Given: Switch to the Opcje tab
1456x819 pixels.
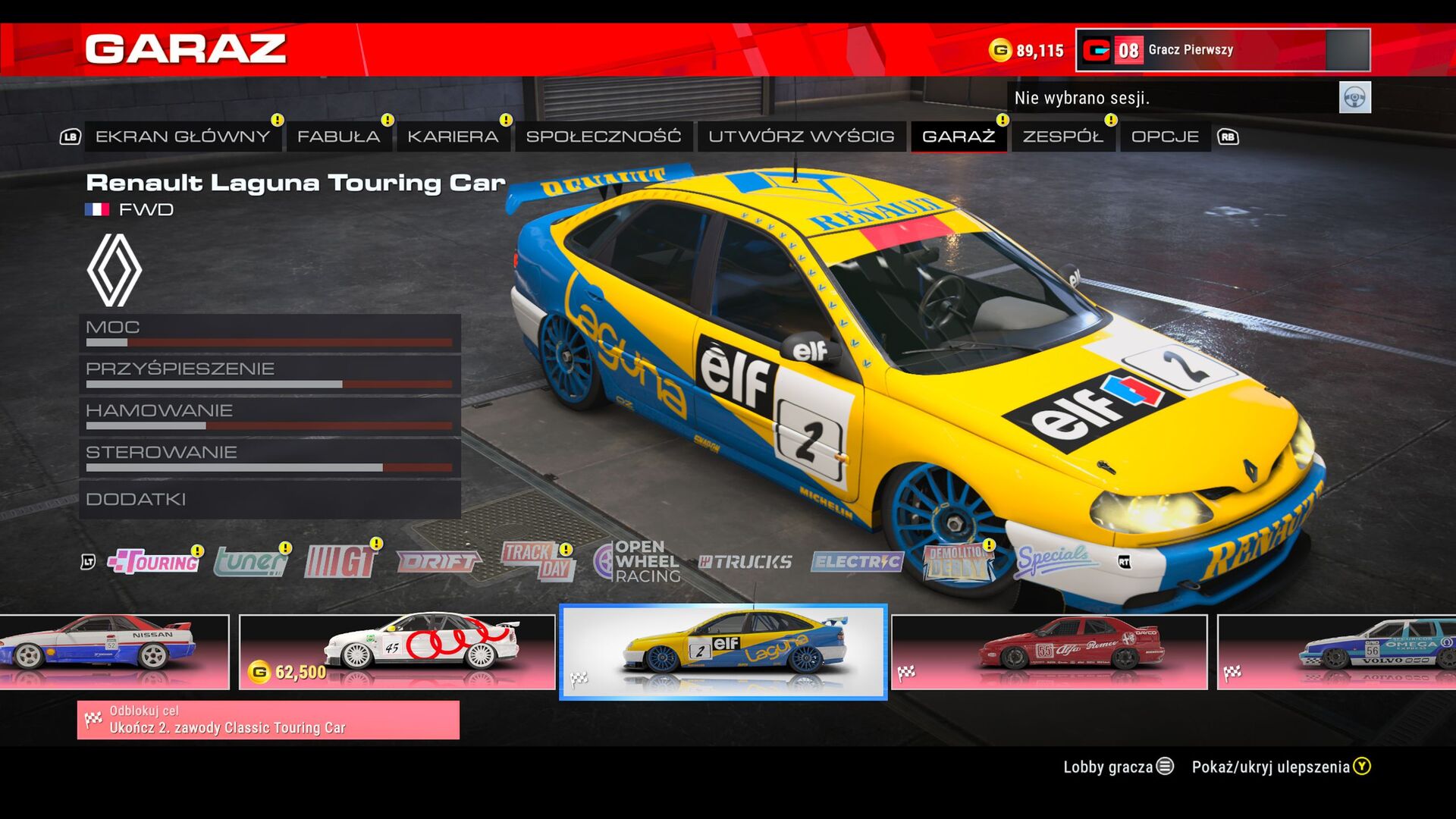Looking at the screenshot, I should tap(1165, 137).
